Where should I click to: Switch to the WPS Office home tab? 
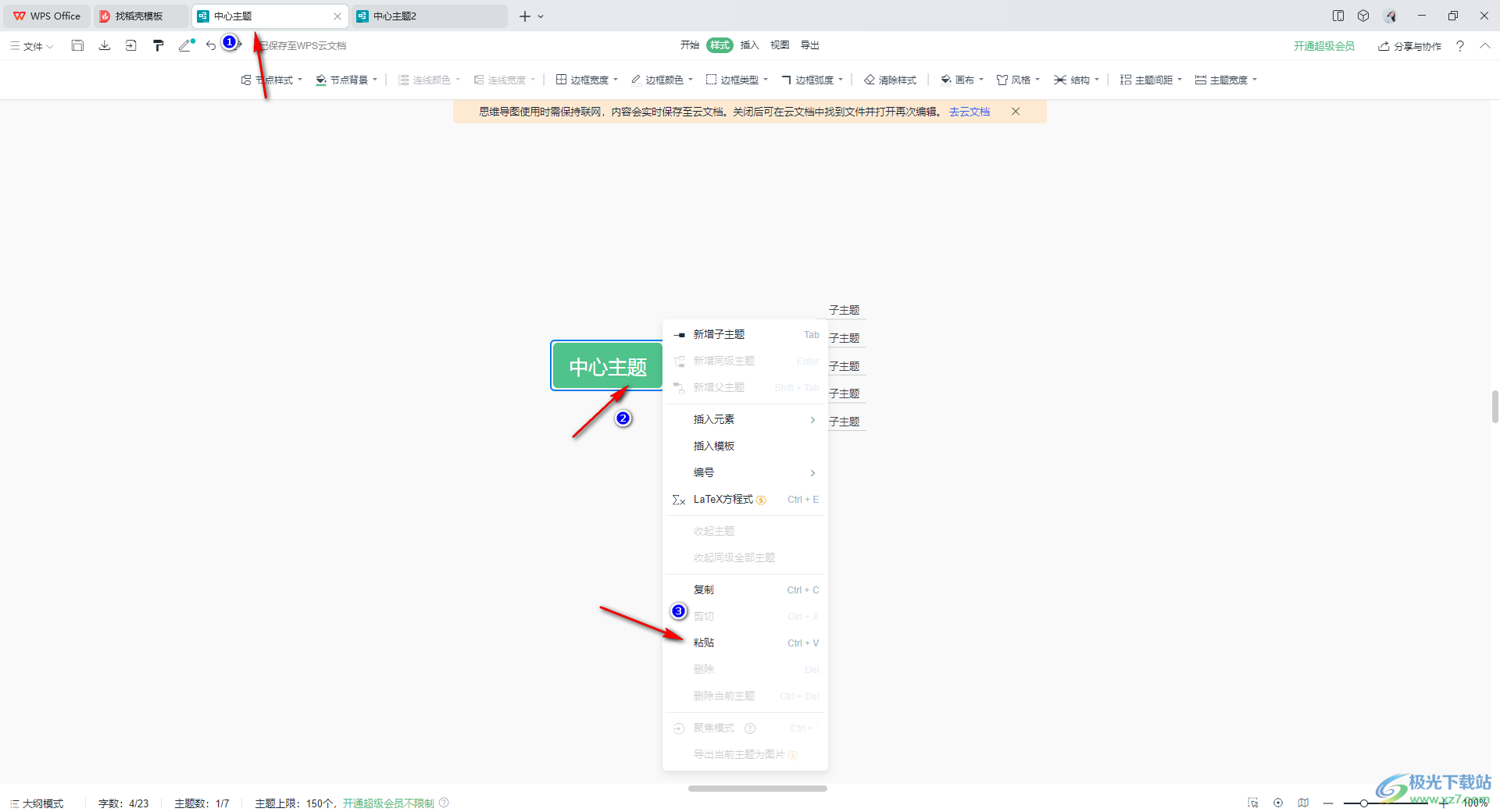[47, 16]
